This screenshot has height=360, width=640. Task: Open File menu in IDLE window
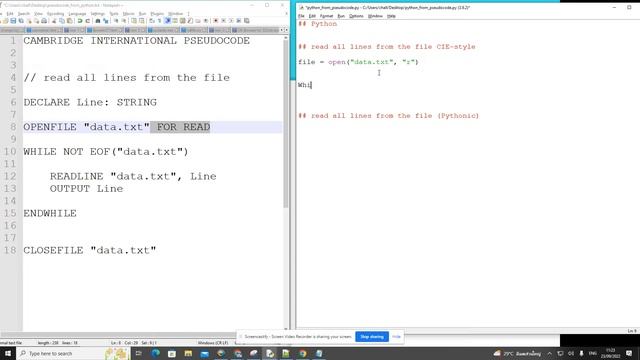tap(301, 16)
